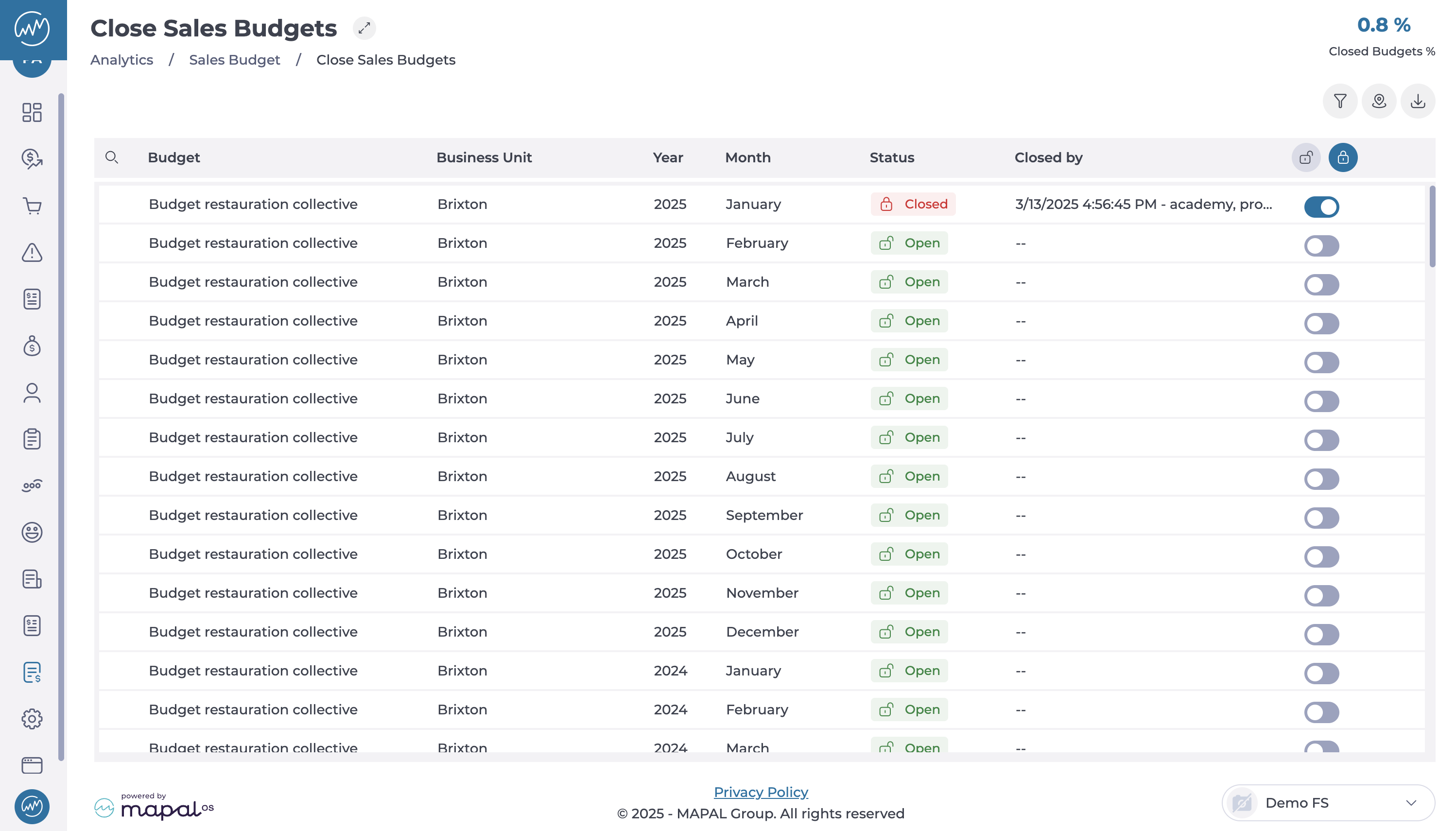Open the settings gear sidebar icon

pyautogui.click(x=32, y=719)
